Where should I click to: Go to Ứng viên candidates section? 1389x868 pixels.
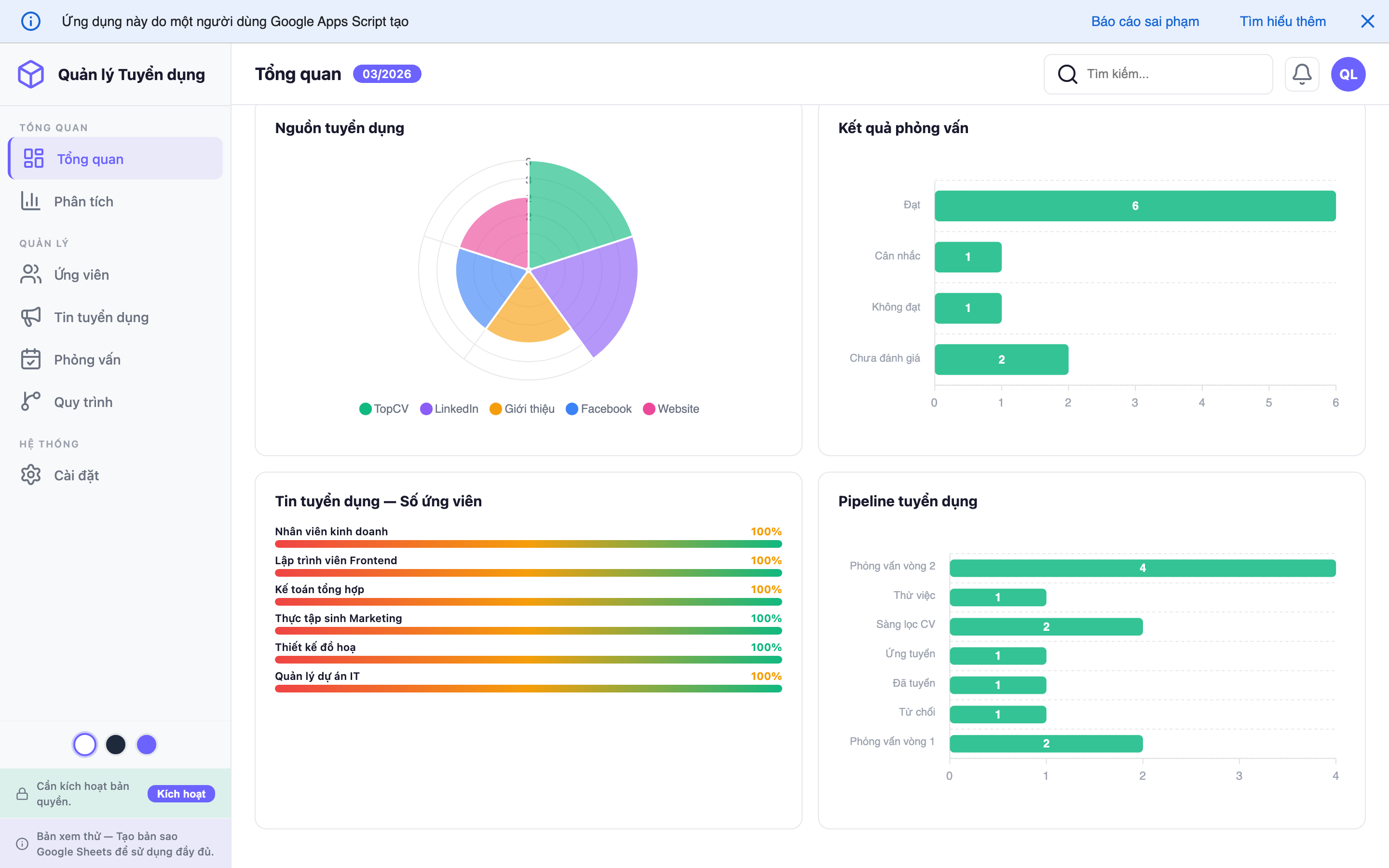(x=81, y=274)
